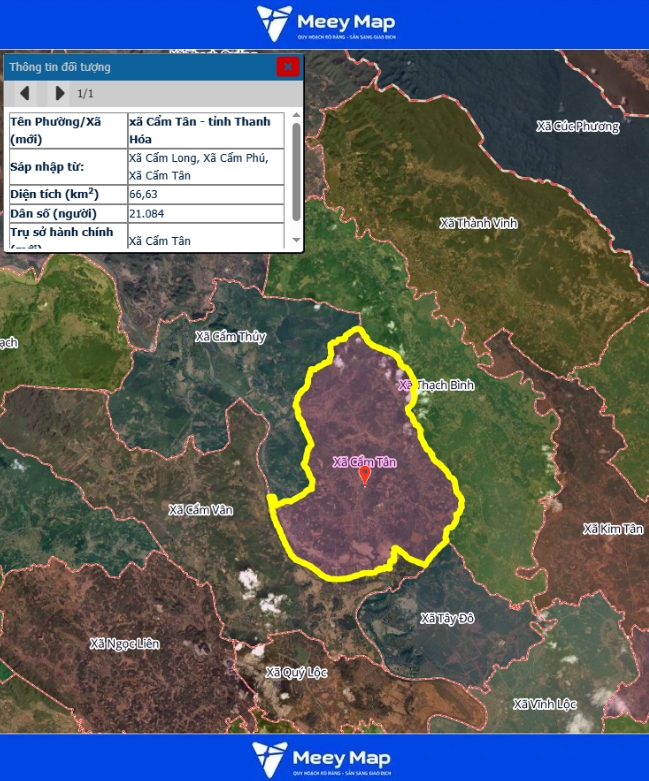Click the Xã Thành Vinh region label
The height and width of the screenshot is (781, 649).
click(478, 223)
